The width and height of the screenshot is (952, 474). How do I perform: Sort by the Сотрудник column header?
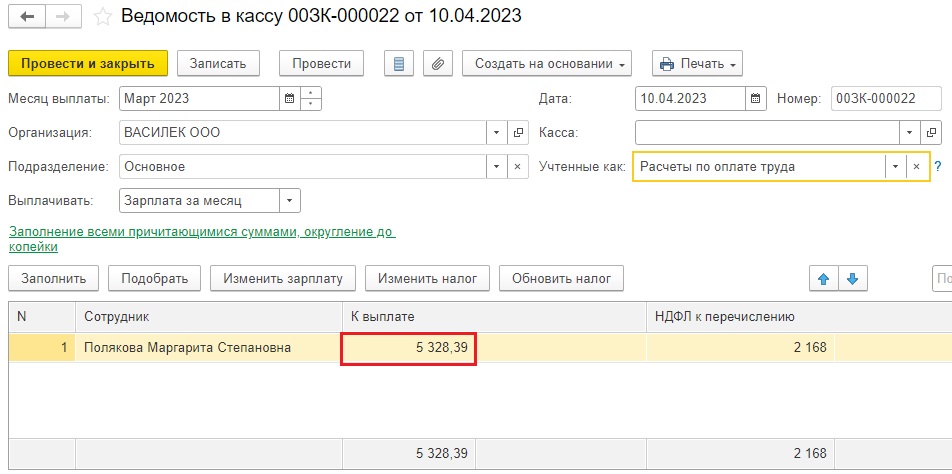tap(209, 317)
